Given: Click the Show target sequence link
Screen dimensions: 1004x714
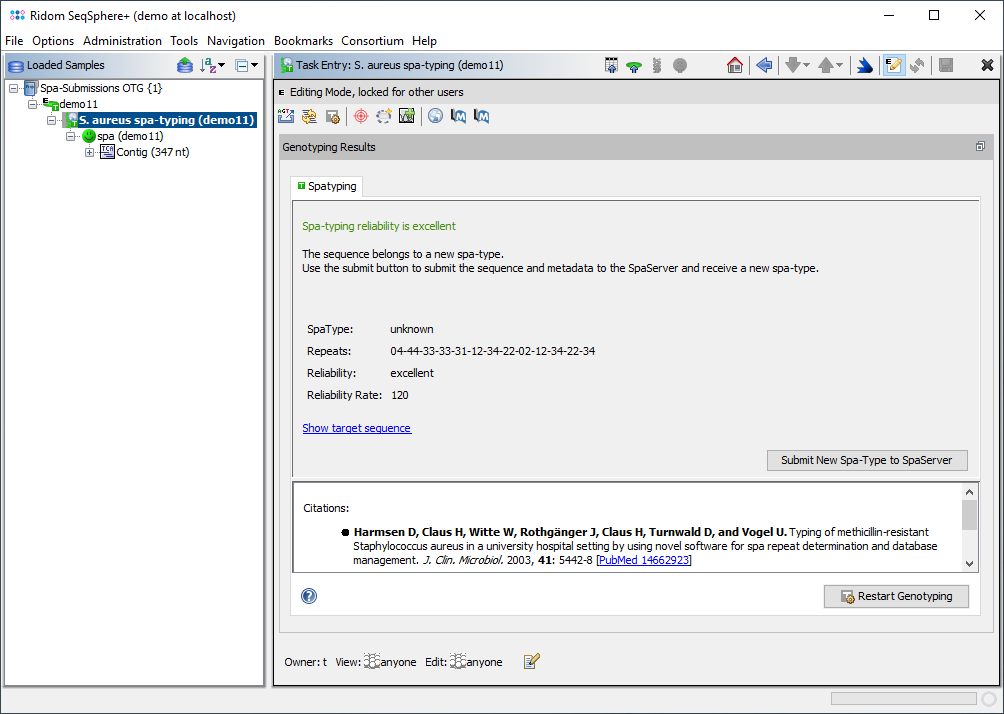Looking at the screenshot, I should tap(356, 428).
